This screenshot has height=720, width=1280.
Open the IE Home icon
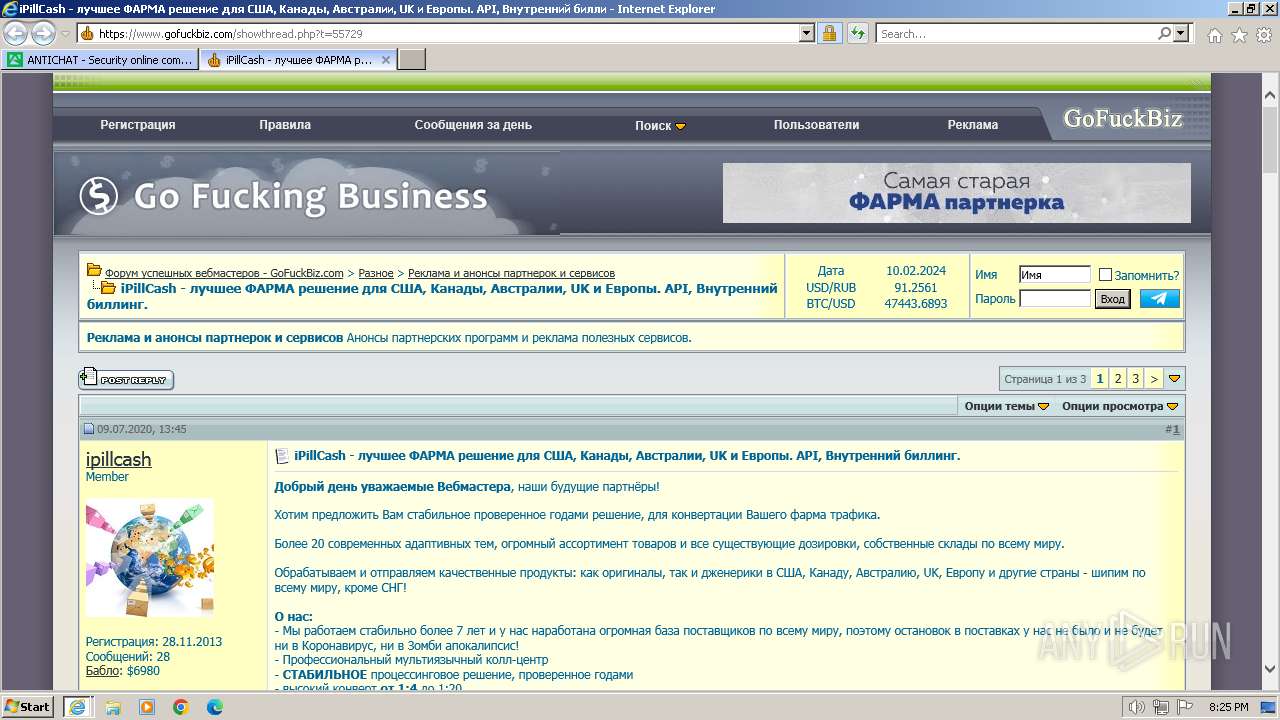pos(1214,35)
